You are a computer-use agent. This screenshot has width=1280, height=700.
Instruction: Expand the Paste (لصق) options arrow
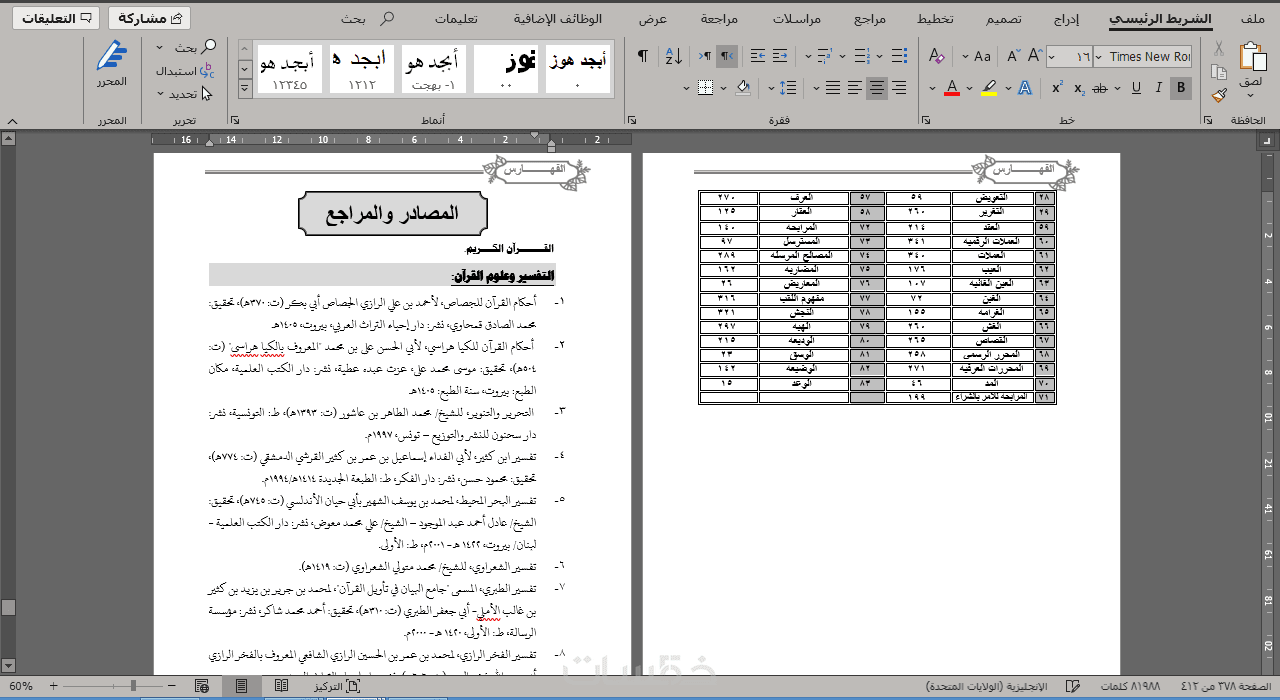(1250, 93)
